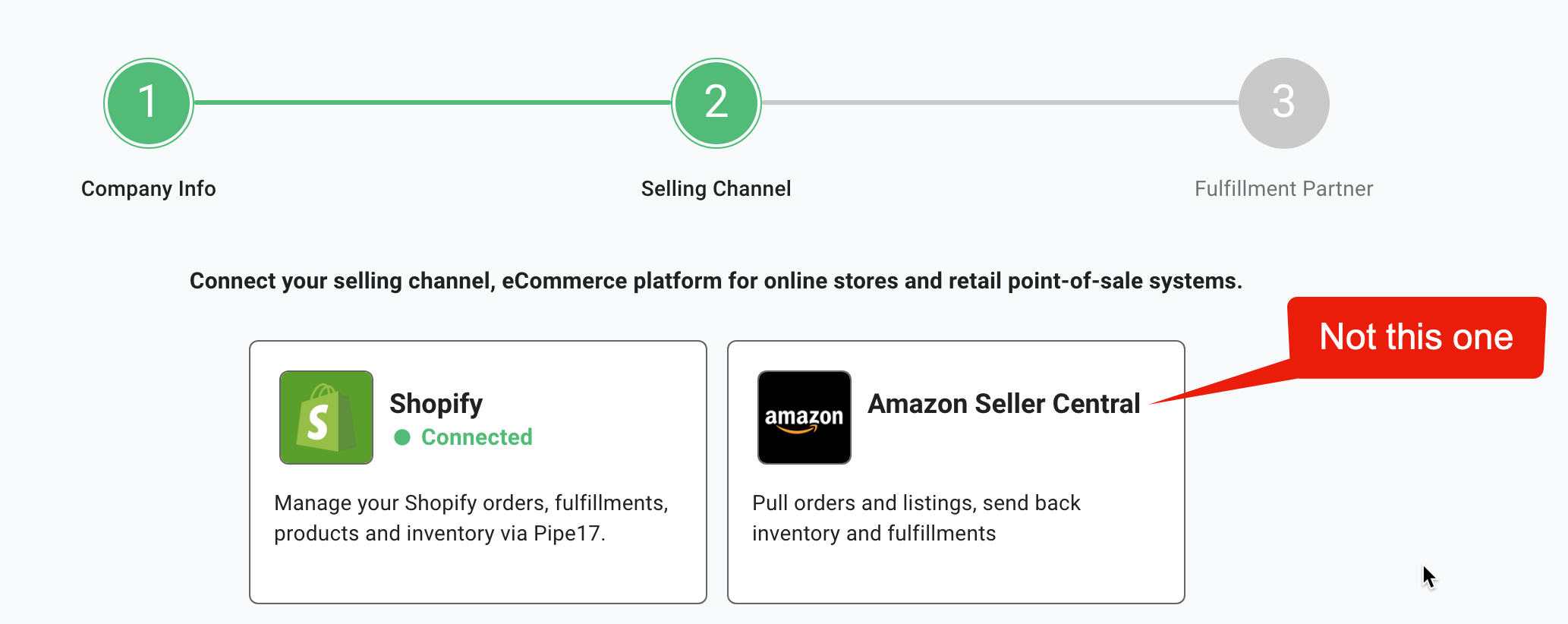Click the Amazon Seller Central title
The image size is (1568, 624).
pos(1004,404)
